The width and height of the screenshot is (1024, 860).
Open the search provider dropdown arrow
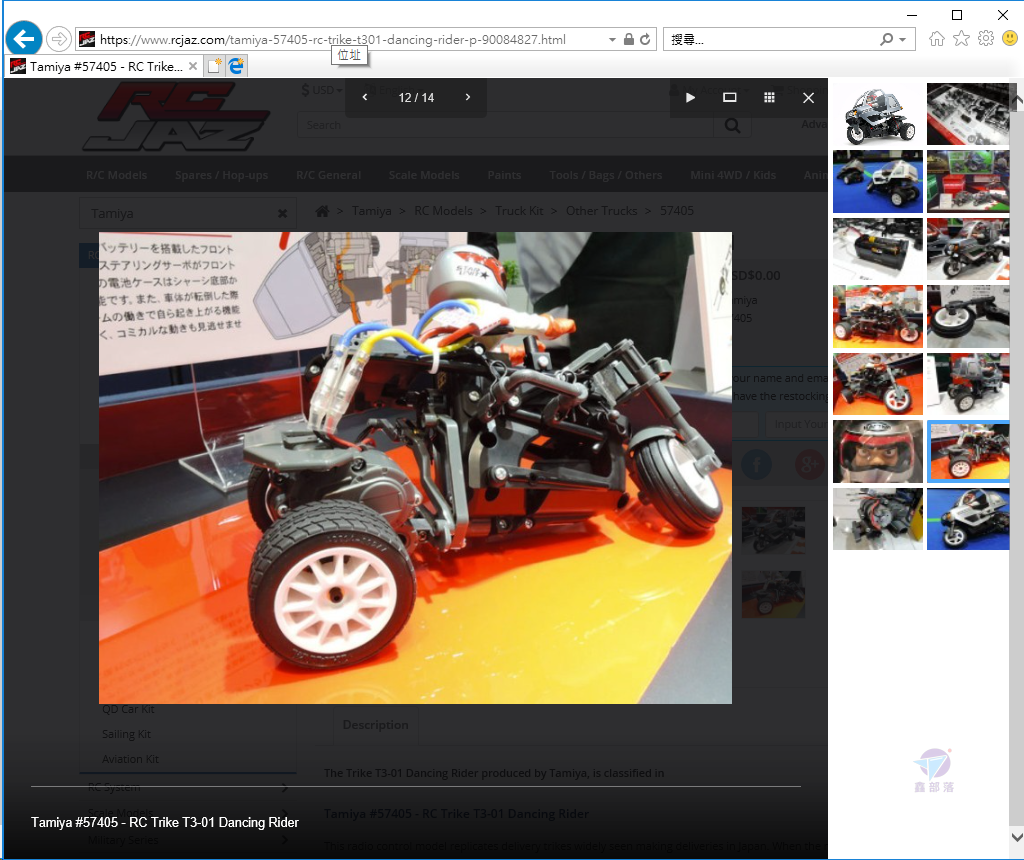pos(903,40)
